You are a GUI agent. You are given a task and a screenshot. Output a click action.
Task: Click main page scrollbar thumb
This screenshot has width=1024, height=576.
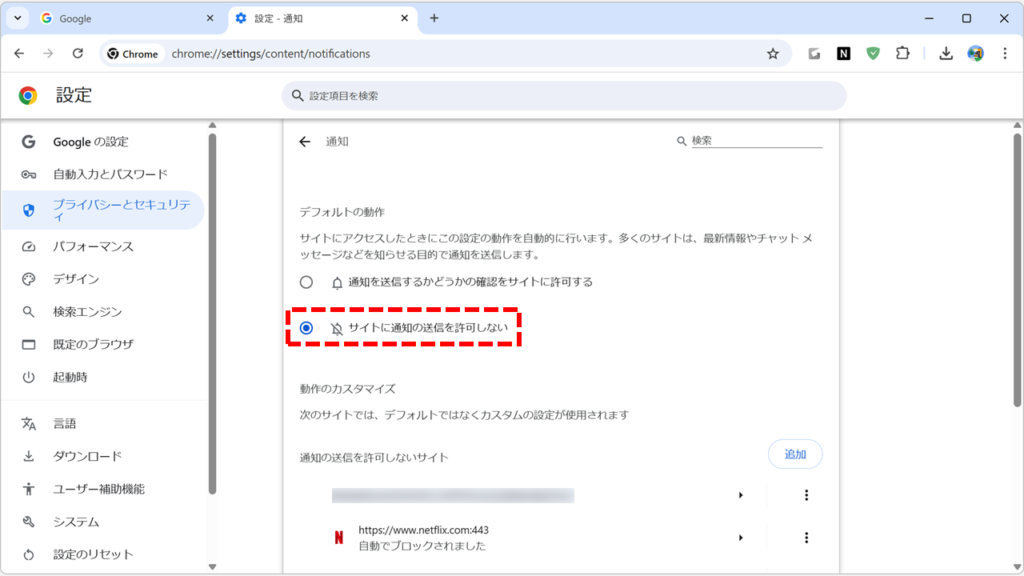pyautogui.click(x=1017, y=270)
